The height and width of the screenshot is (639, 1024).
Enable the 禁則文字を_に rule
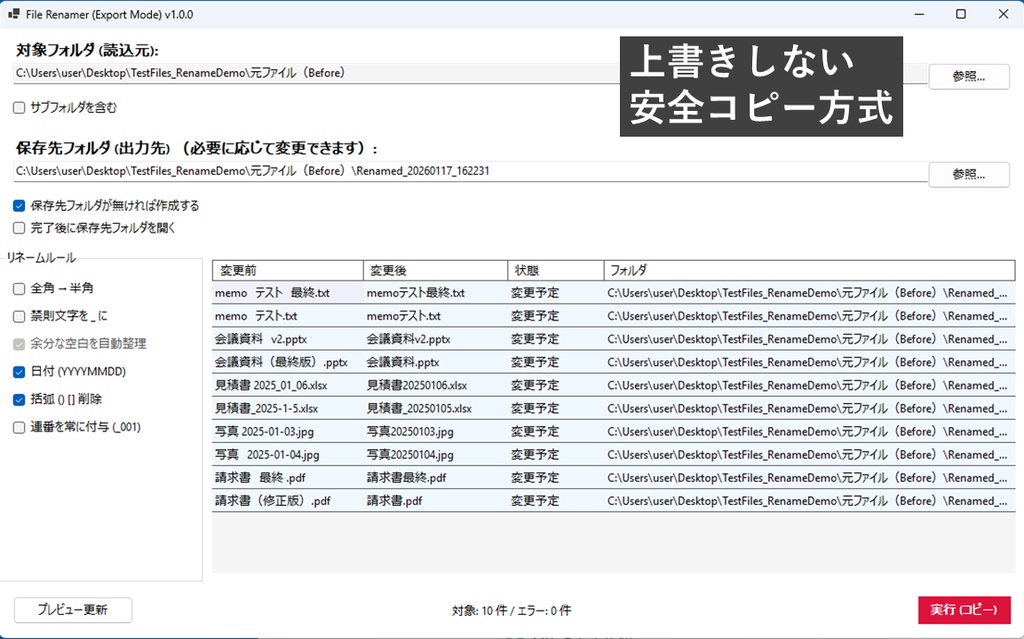click(x=17, y=316)
